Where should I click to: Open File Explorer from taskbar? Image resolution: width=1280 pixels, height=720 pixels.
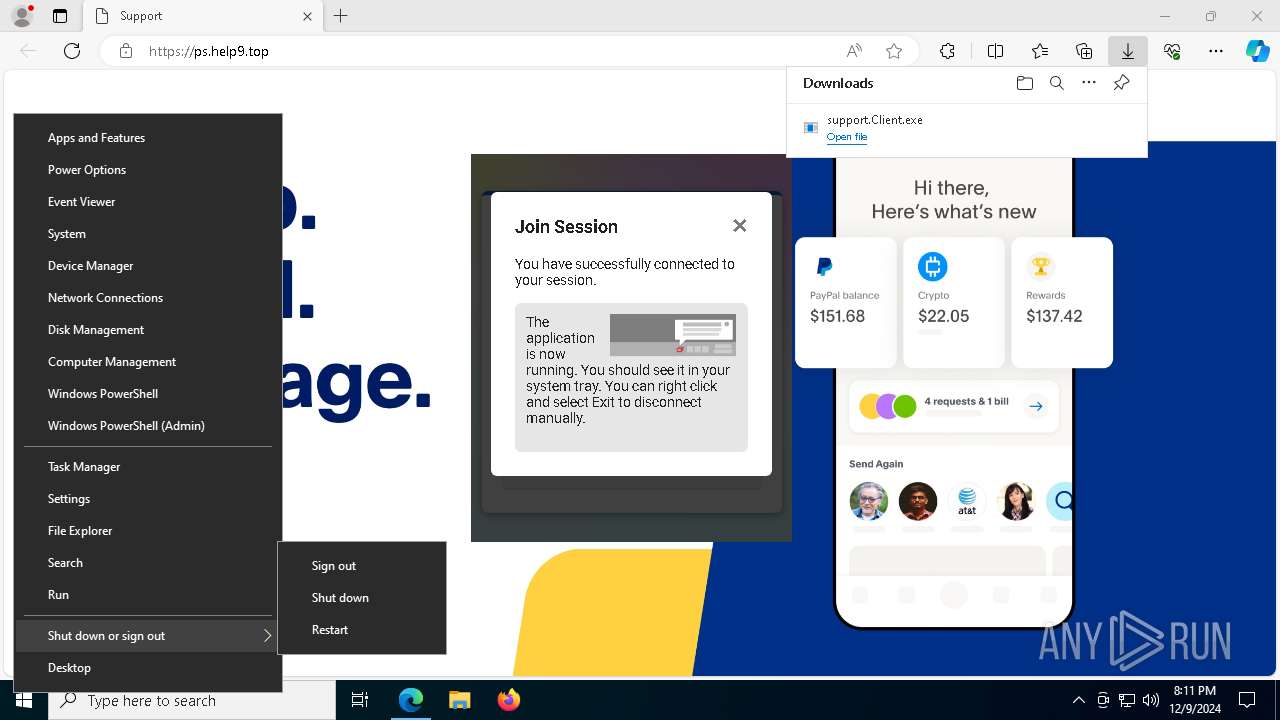(x=459, y=700)
